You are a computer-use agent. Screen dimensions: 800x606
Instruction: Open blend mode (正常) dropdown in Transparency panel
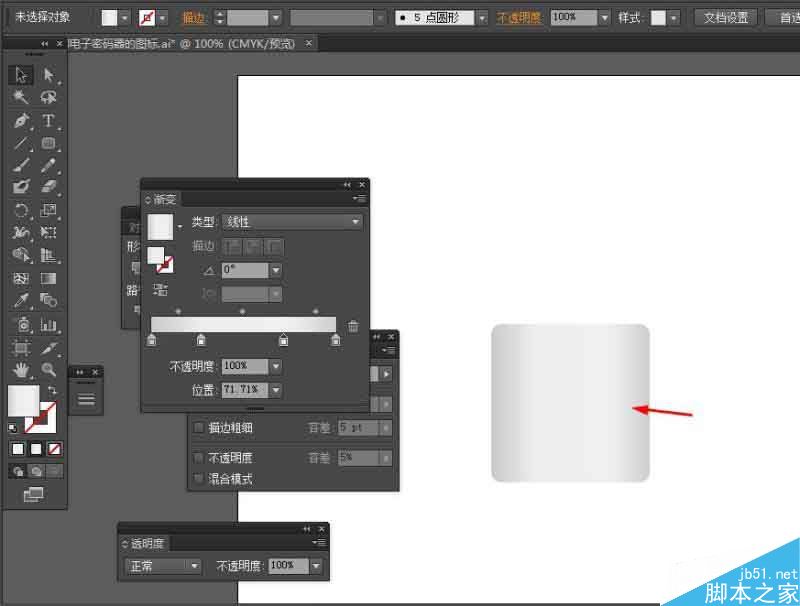(163, 566)
